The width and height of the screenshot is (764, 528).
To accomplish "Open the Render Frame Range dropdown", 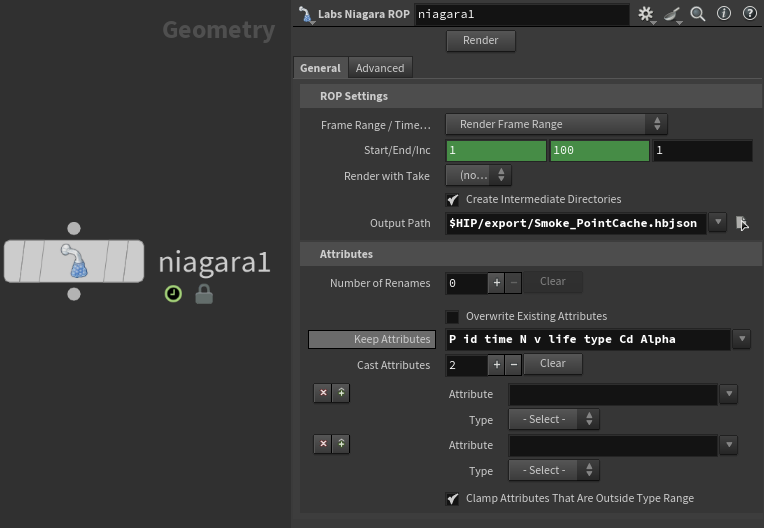I will pyautogui.click(x=556, y=124).
